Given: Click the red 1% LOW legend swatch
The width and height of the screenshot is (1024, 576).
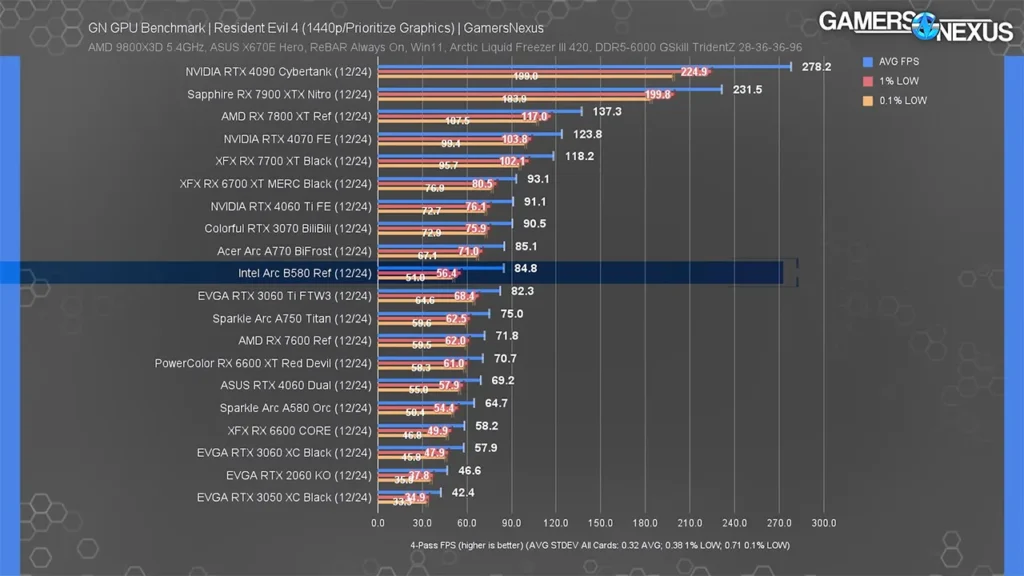Looking at the screenshot, I should point(867,81).
